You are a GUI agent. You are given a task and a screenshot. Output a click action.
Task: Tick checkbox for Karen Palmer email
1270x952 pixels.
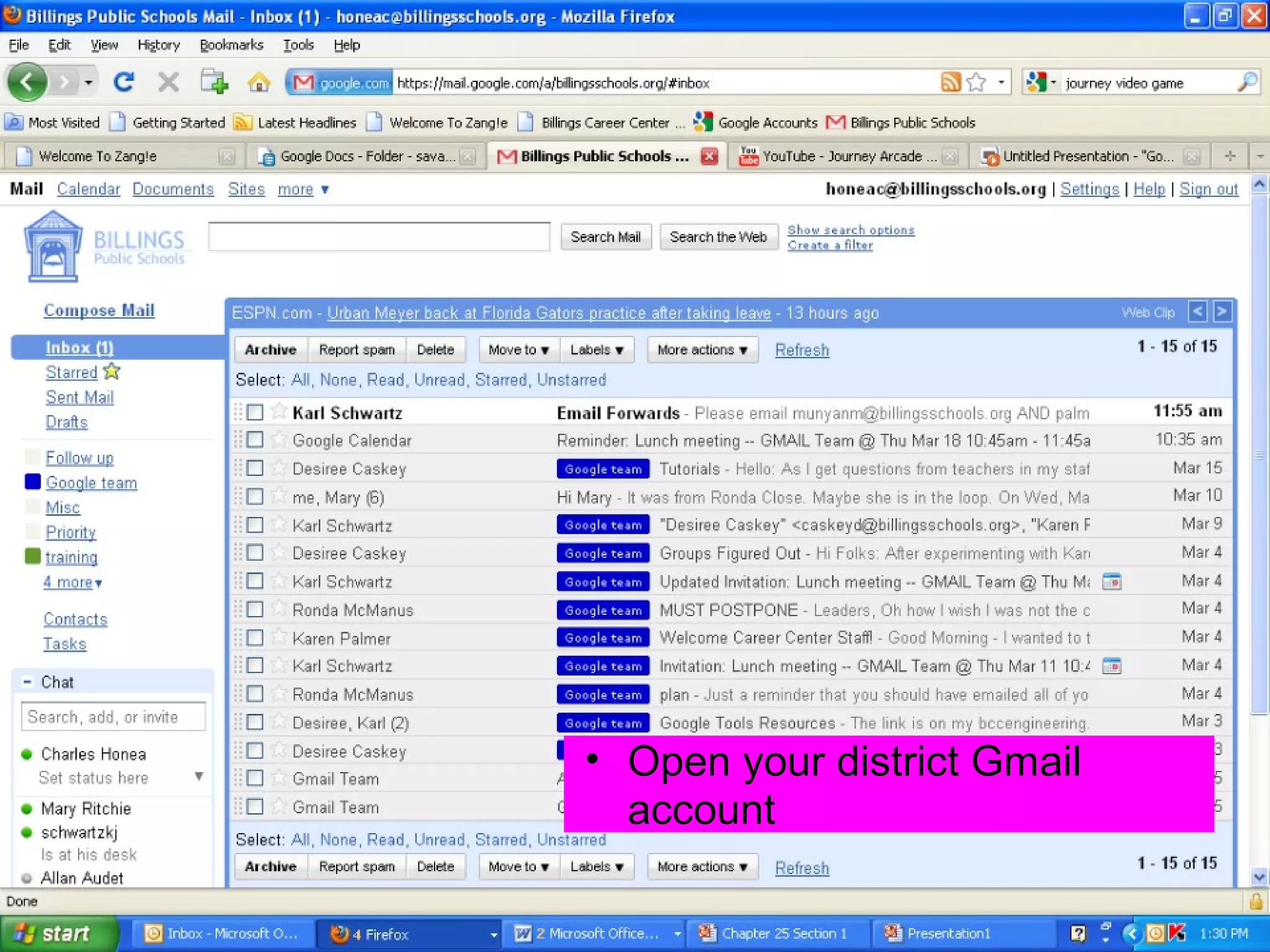(255, 637)
